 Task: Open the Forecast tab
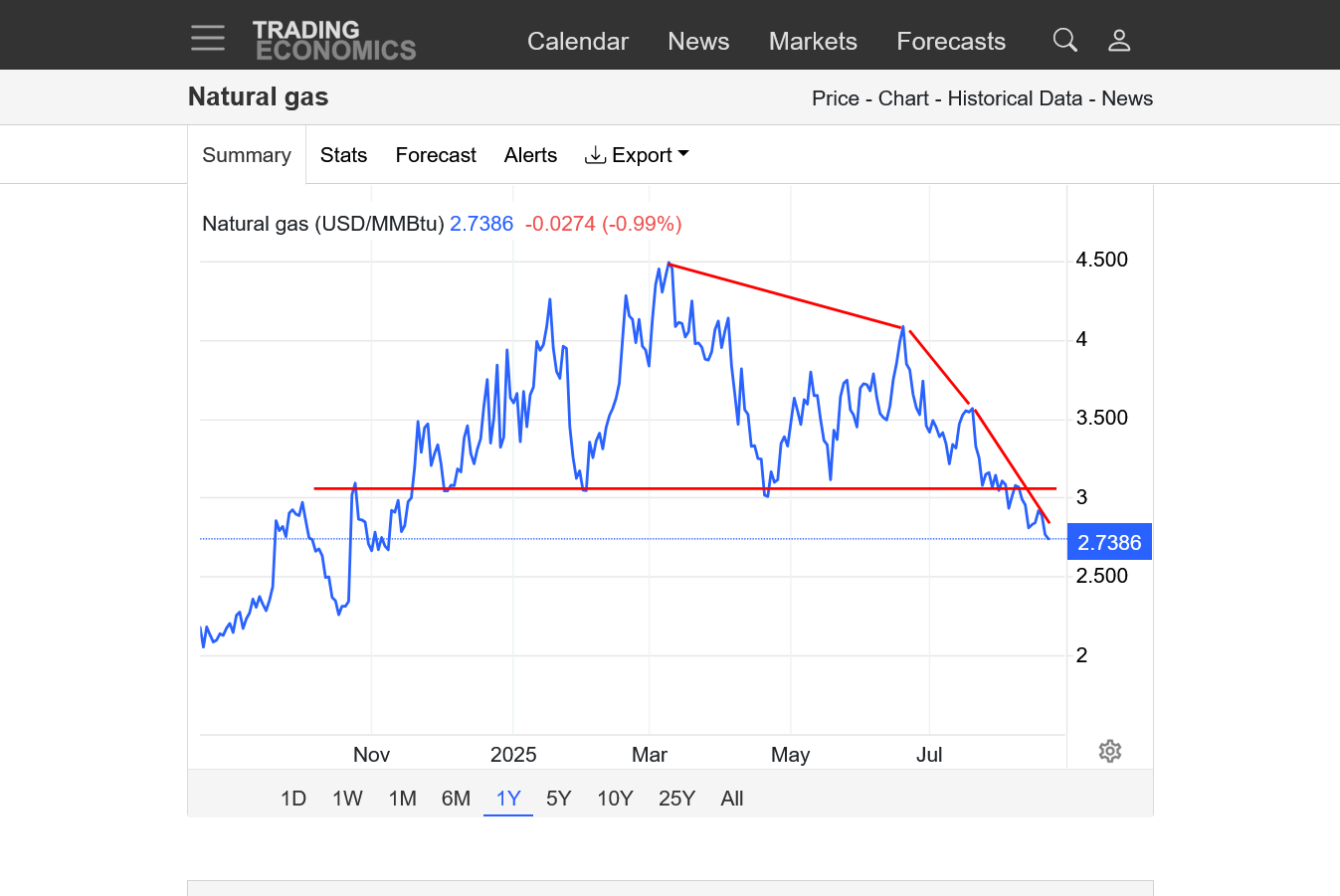(436, 155)
